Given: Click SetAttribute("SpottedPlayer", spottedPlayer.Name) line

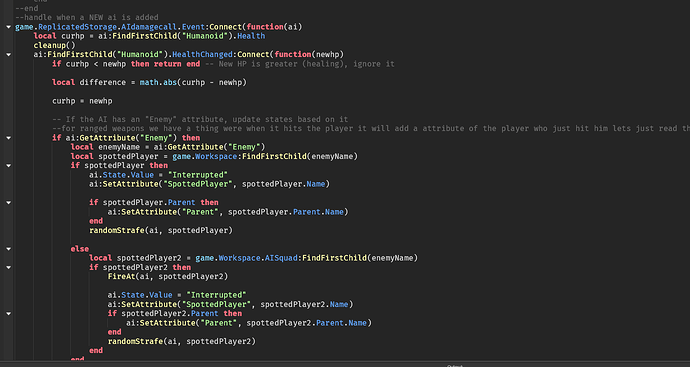Looking at the screenshot, I should click(x=209, y=184).
